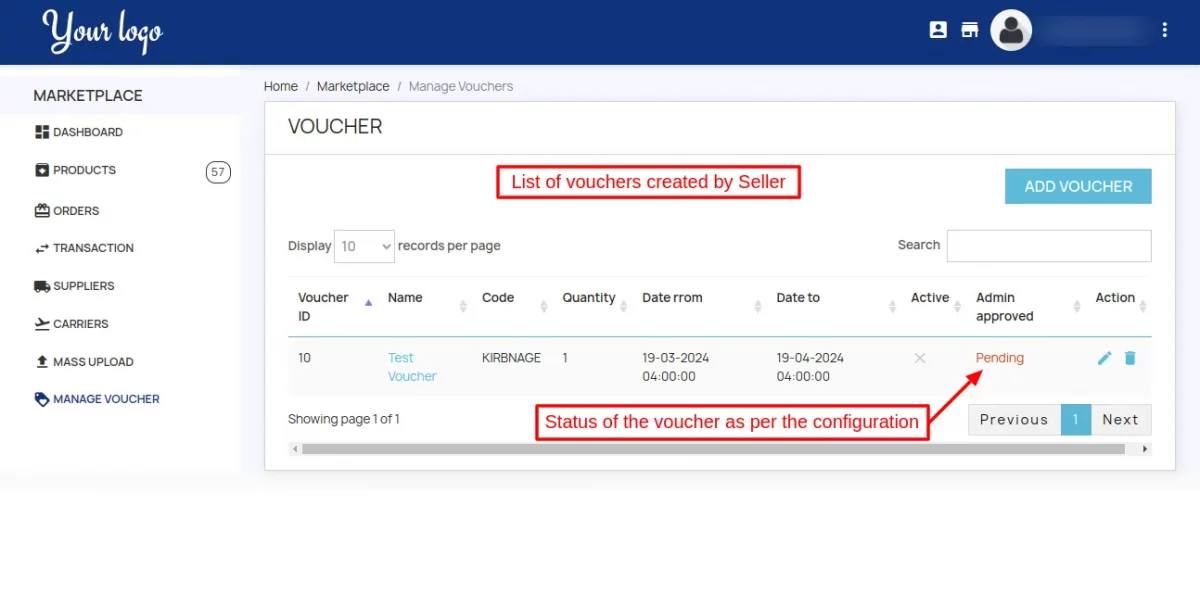Open Dashboard in the sidebar
This screenshot has height=606, width=1200.
tap(87, 132)
